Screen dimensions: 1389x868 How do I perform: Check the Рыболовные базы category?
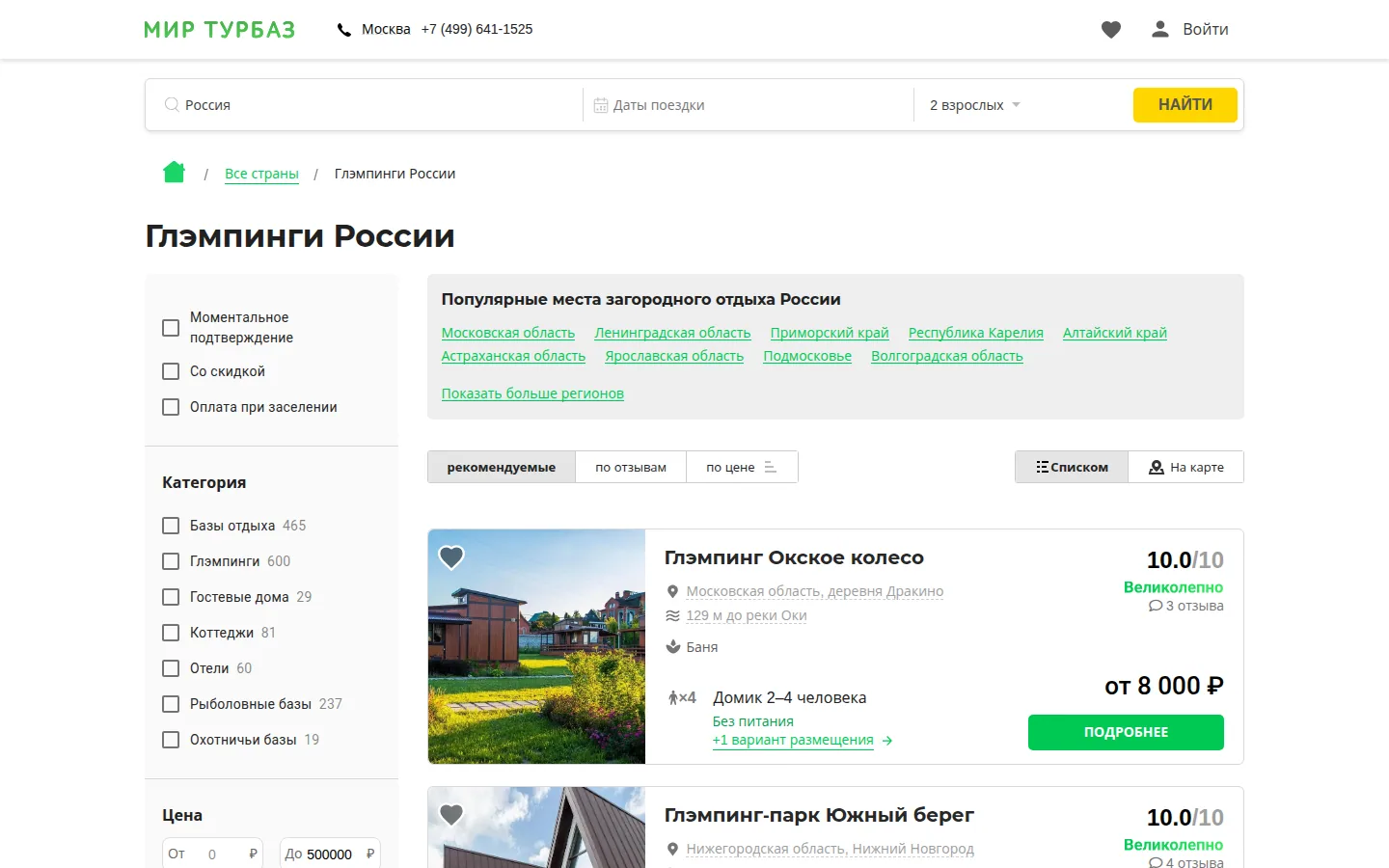171,704
